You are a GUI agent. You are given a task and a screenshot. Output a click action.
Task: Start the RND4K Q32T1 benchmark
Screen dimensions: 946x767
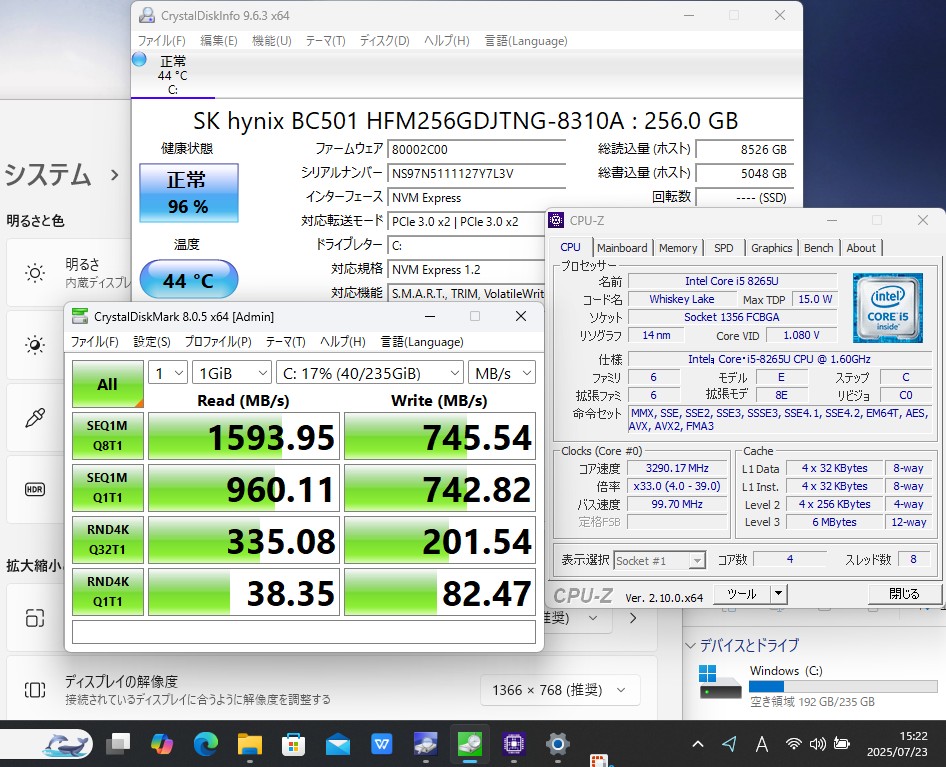coord(107,539)
